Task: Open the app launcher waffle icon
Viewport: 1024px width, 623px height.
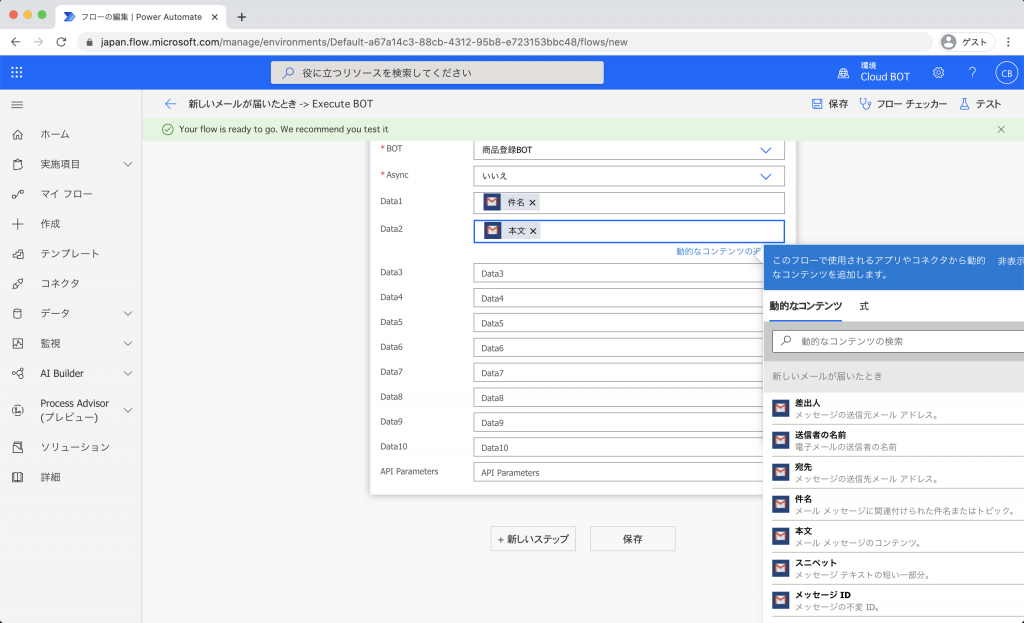Action: pyautogui.click(x=17, y=72)
